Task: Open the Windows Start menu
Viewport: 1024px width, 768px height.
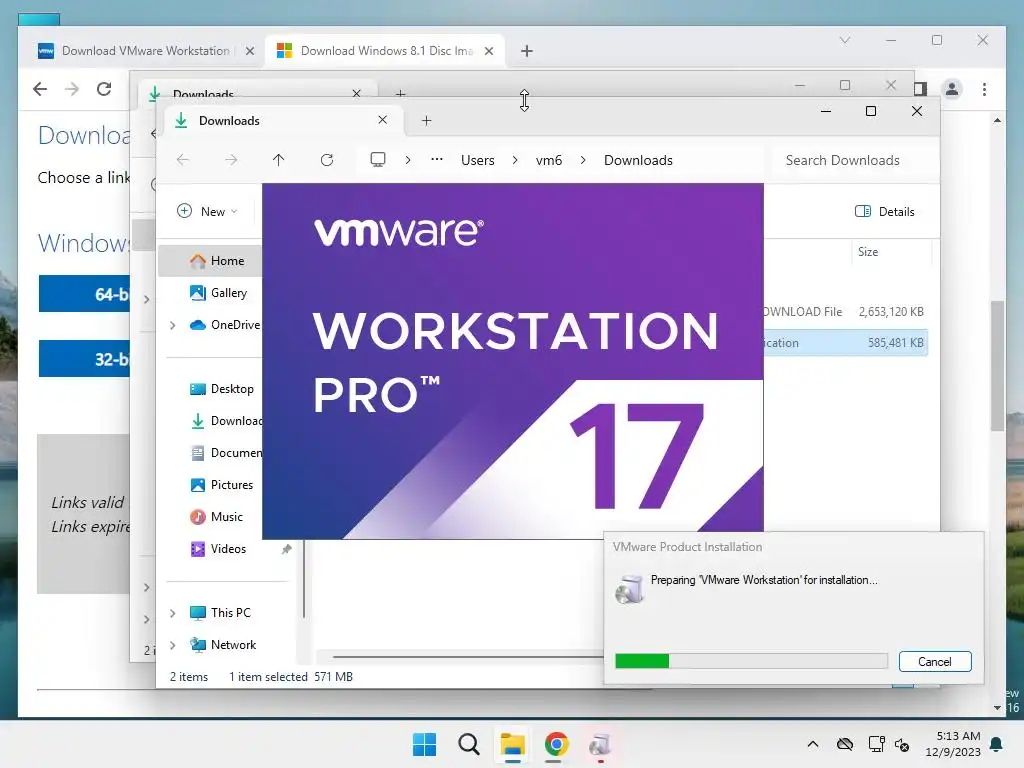Action: coord(424,744)
